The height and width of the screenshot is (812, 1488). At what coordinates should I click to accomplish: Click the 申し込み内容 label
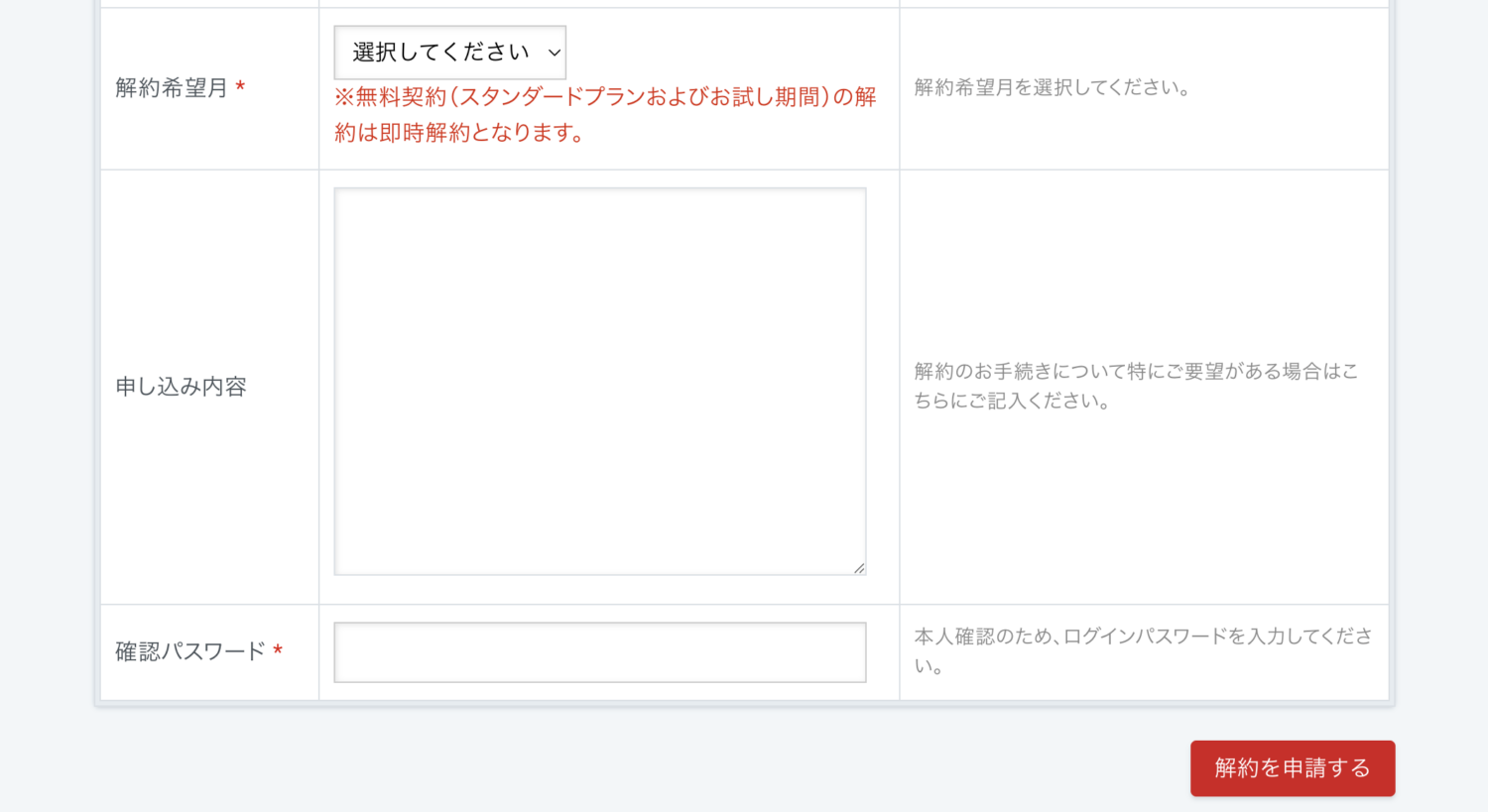coord(179,387)
